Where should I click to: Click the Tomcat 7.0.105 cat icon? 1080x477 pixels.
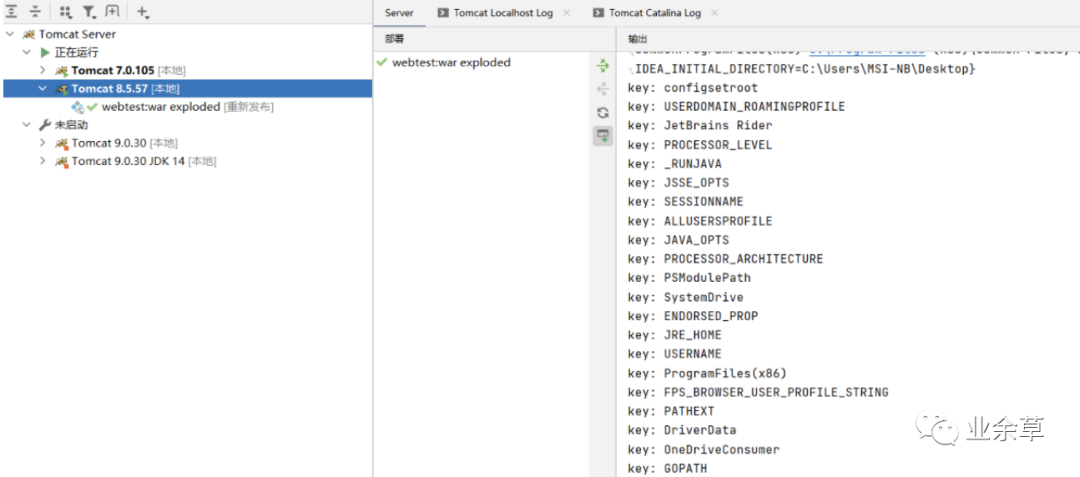coord(61,70)
